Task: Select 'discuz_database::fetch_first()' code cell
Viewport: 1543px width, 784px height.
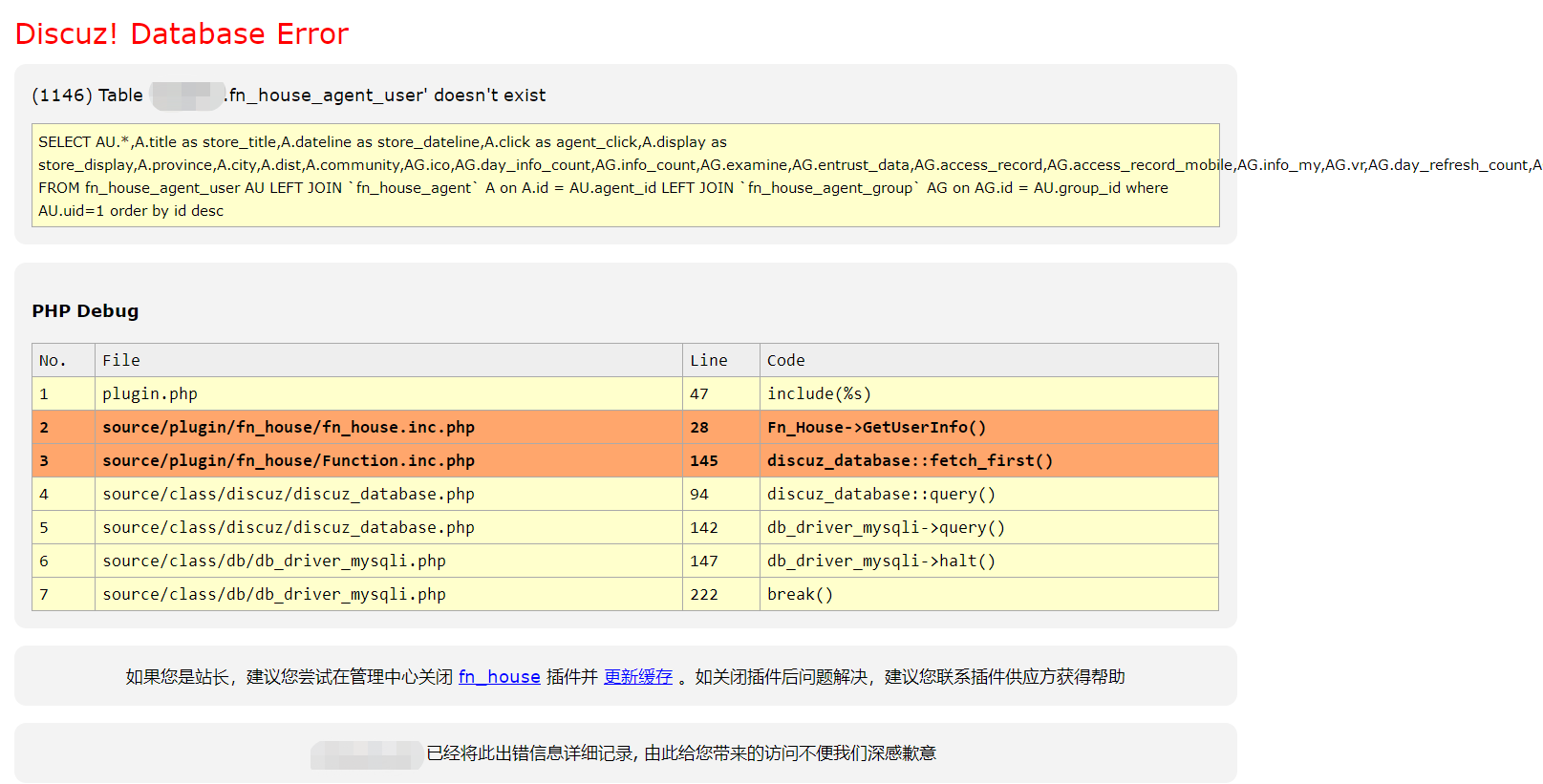Action: click(x=989, y=460)
